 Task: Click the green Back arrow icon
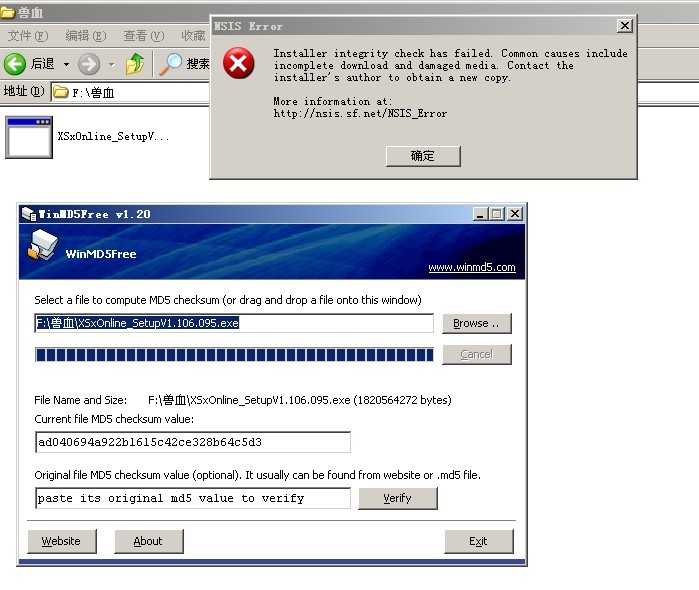[x=15, y=64]
